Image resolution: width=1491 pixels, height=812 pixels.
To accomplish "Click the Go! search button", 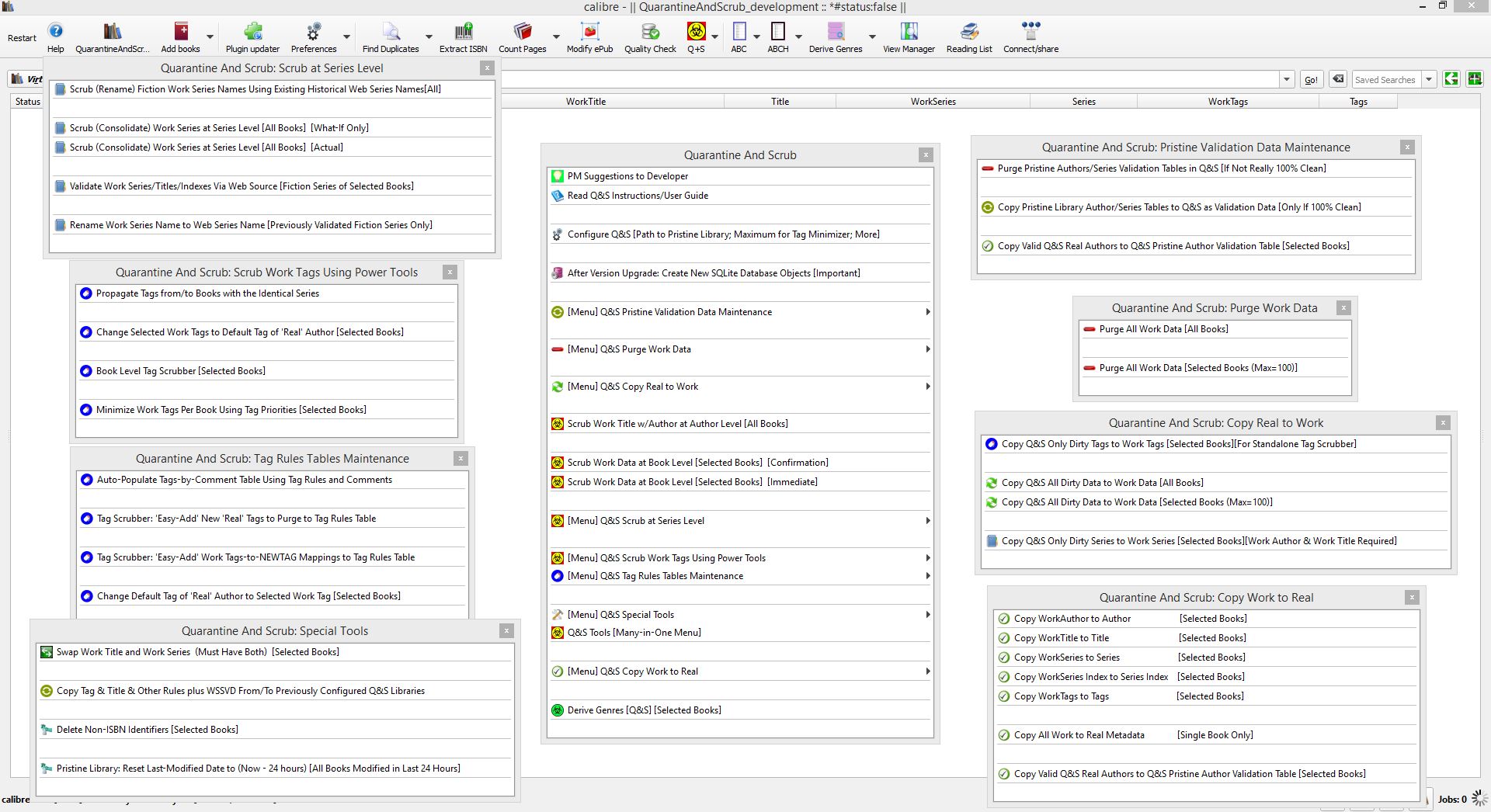I will [x=1311, y=80].
